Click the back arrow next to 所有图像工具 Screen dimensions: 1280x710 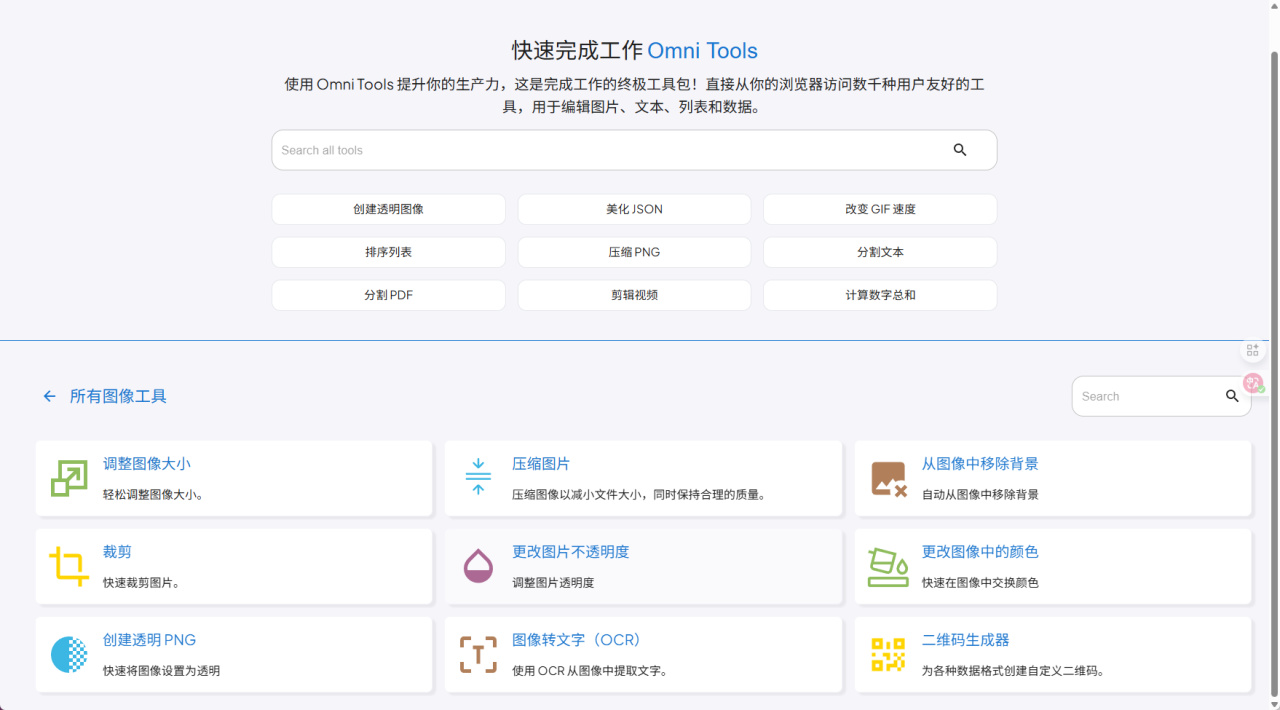point(49,396)
